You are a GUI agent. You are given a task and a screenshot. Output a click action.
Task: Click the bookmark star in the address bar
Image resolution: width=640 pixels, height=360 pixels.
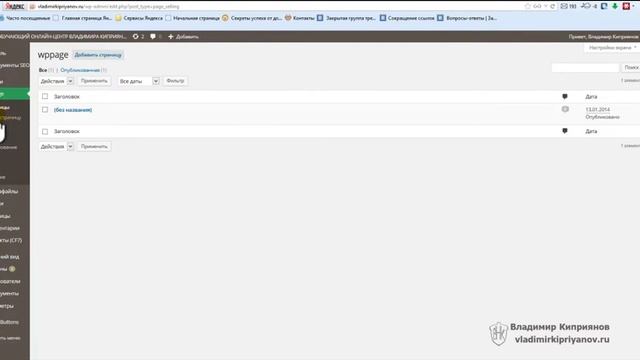pyautogui.click(x=527, y=6)
